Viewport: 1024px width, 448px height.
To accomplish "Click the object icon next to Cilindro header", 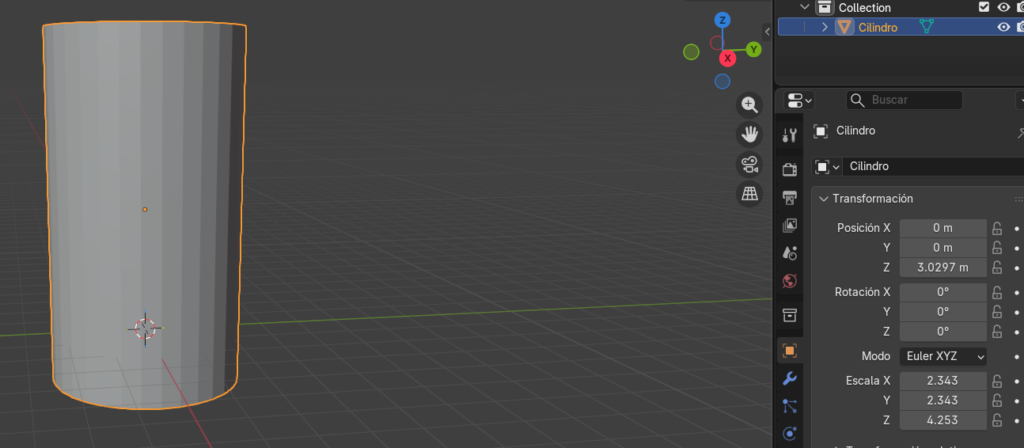I will coord(820,131).
